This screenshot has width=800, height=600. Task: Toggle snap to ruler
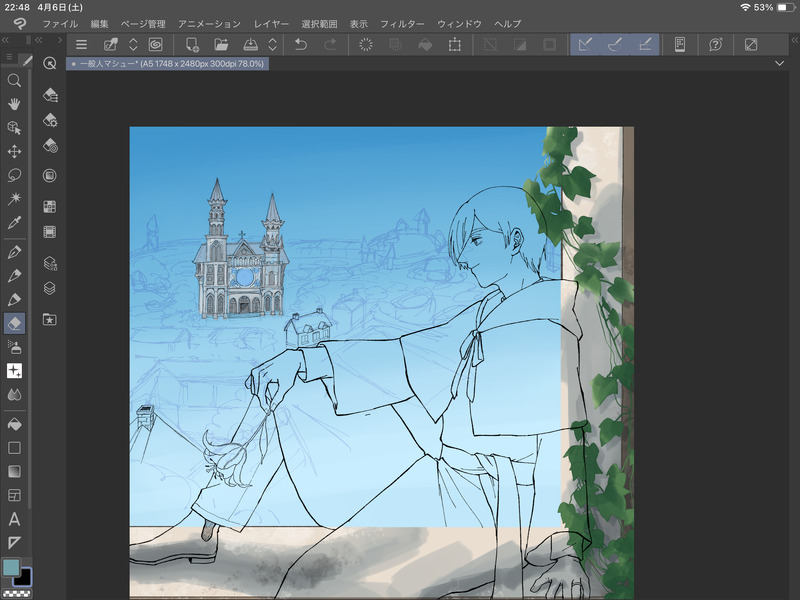pos(587,44)
